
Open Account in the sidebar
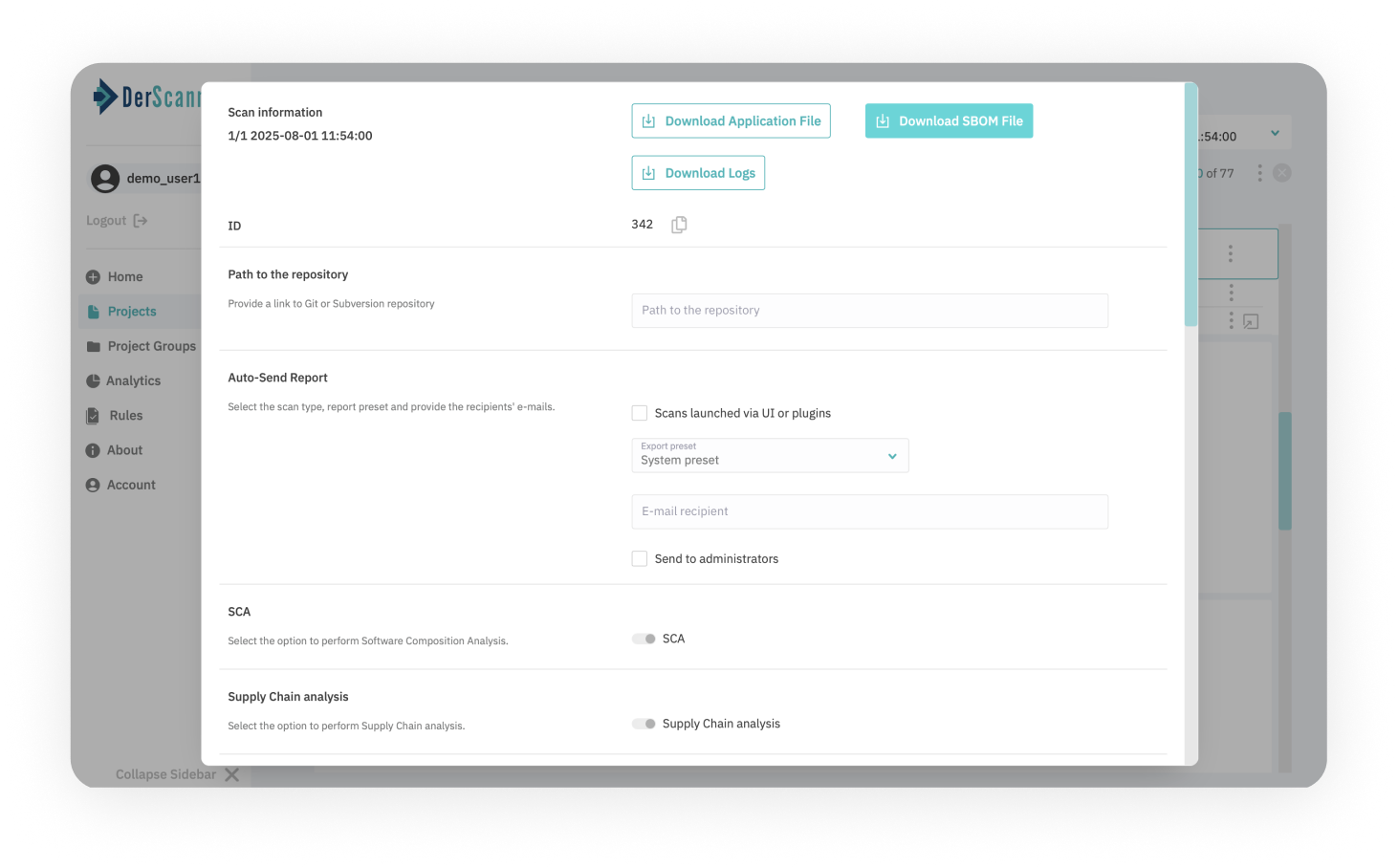tap(121, 485)
